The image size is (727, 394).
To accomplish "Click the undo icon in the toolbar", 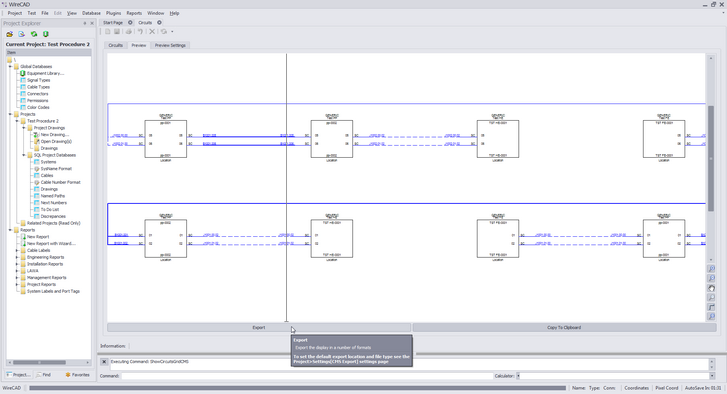I will point(140,32).
